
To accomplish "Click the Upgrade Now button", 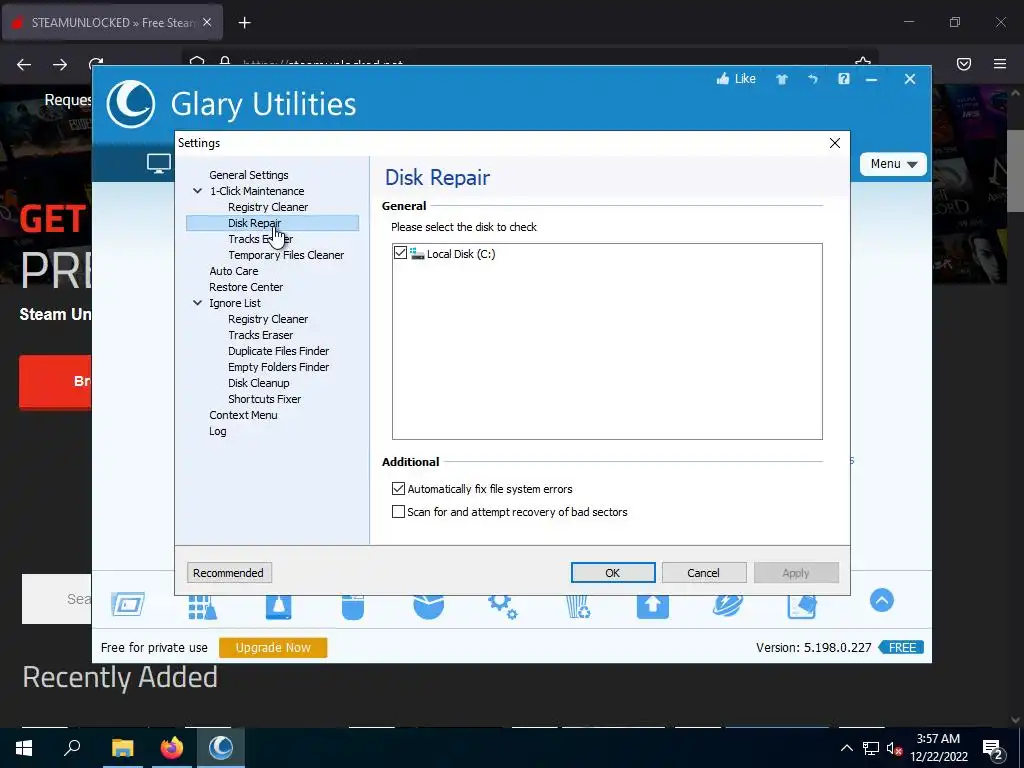I will pyautogui.click(x=273, y=647).
